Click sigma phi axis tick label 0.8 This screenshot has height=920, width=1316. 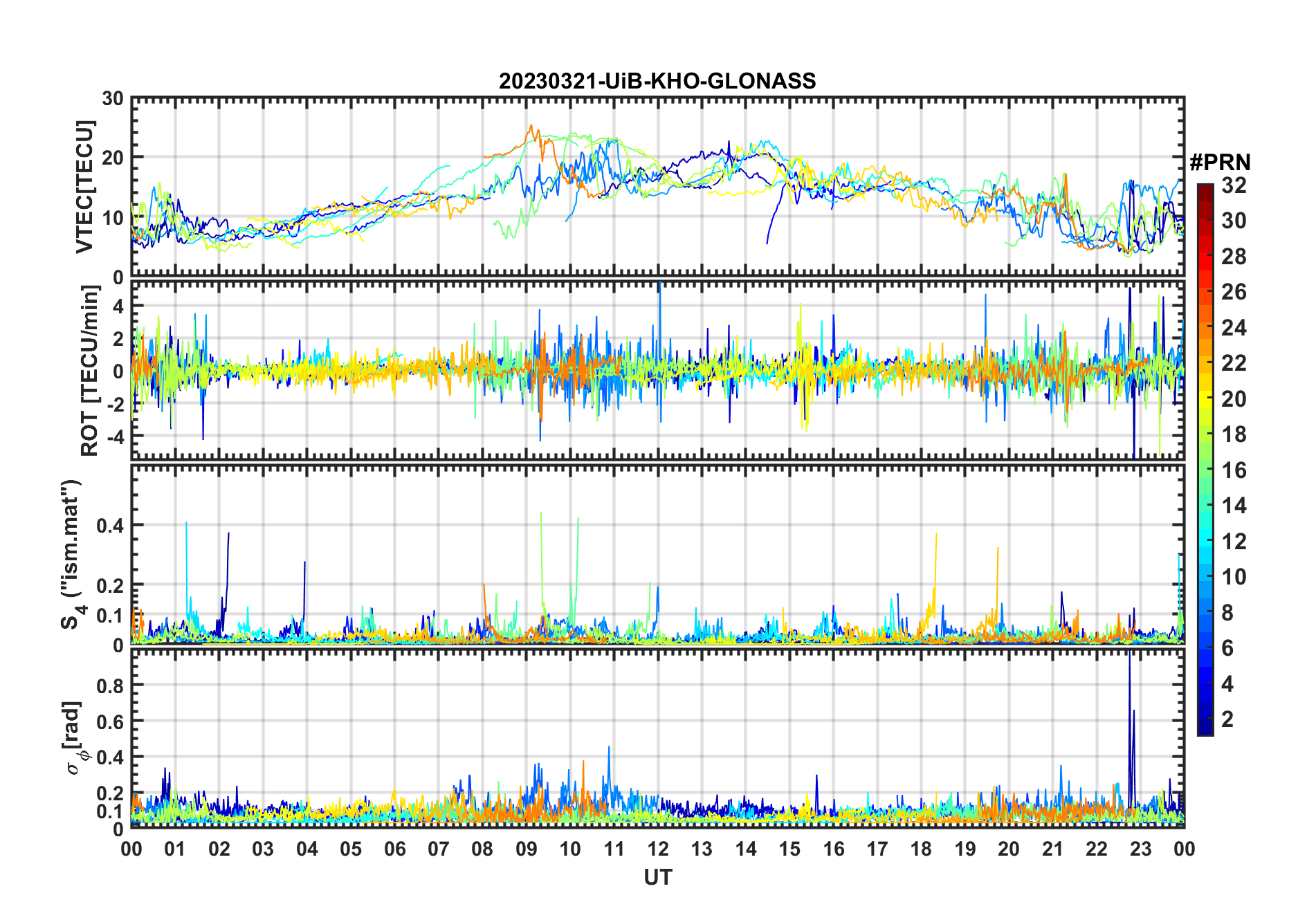click(x=110, y=686)
